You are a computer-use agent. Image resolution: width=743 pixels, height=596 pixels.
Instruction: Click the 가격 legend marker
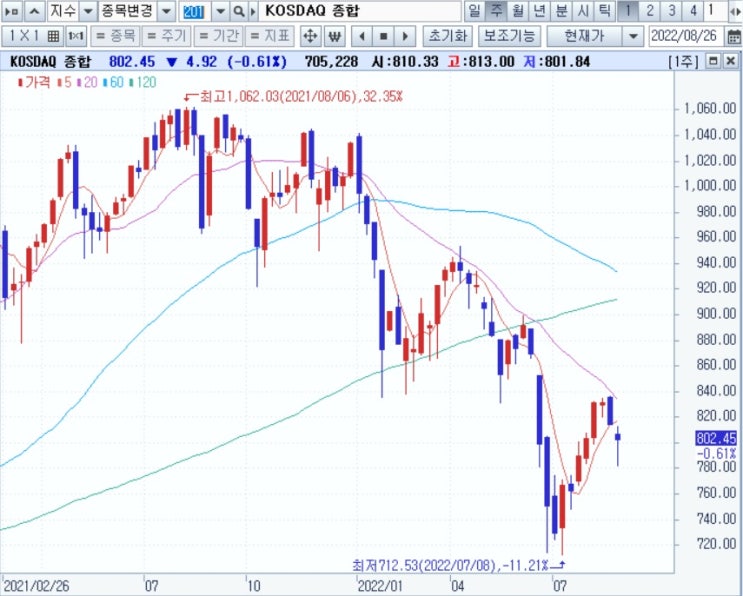34,82
